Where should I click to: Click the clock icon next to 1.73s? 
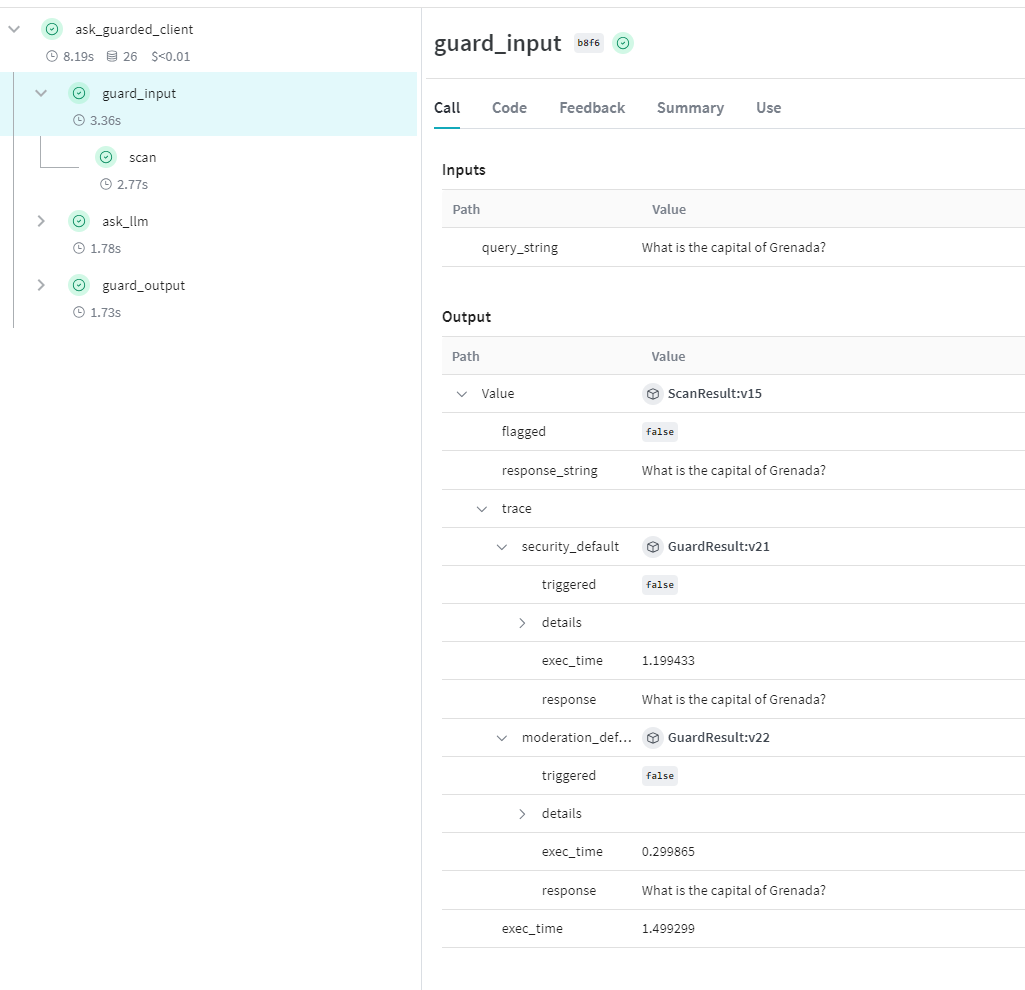pos(78,313)
